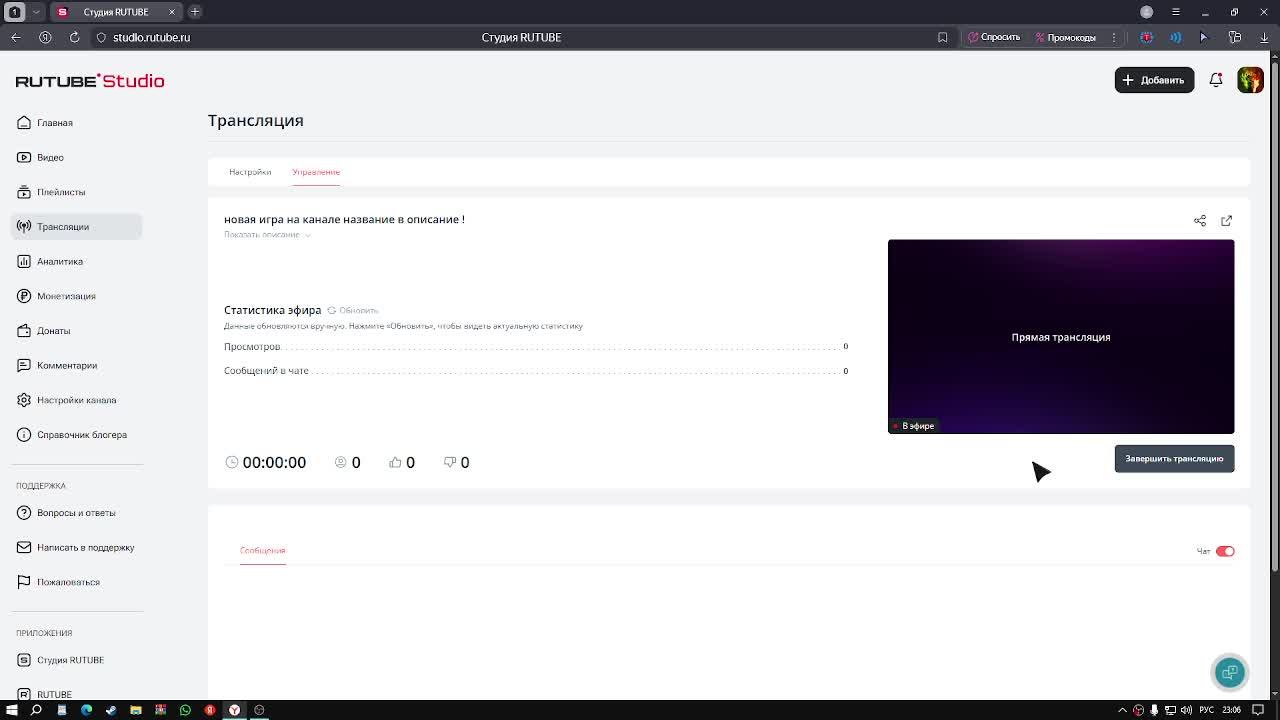Open stream in new window icon
Image resolution: width=1280 pixels, height=720 pixels.
tap(1226, 220)
